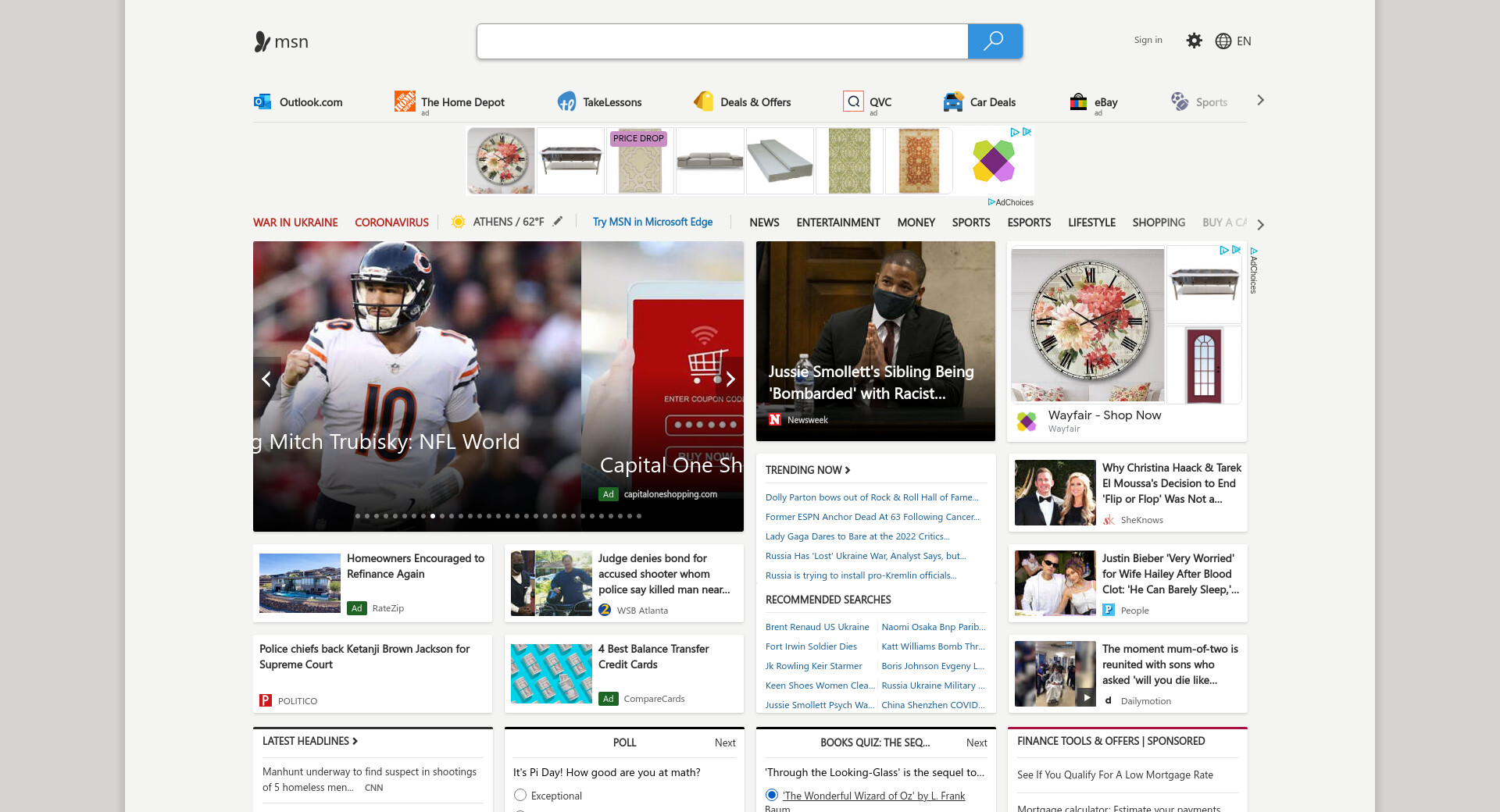Image resolution: width=1500 pixels, height=812 pixels.
Task: Switch to the Esports section
Action: tap(1029, 223)
